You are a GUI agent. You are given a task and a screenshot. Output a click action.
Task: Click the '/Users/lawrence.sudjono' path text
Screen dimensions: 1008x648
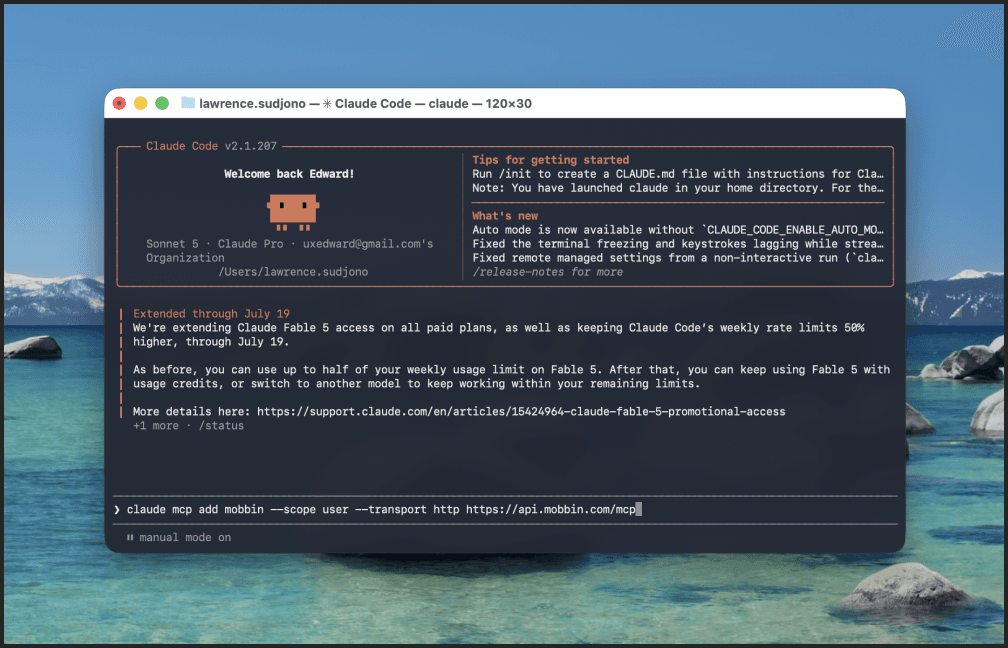point(293,272)
